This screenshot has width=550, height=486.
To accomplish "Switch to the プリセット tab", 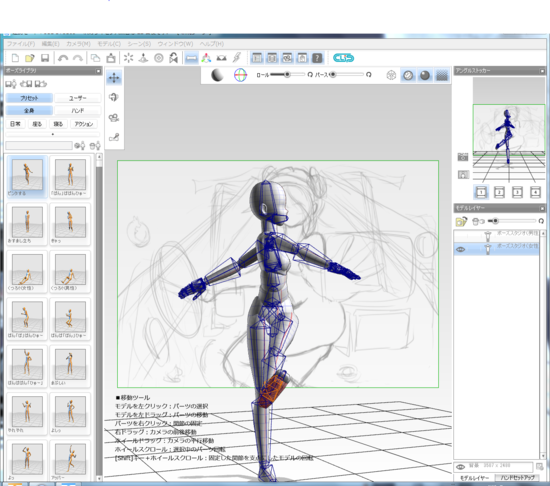I will (29, 98).
